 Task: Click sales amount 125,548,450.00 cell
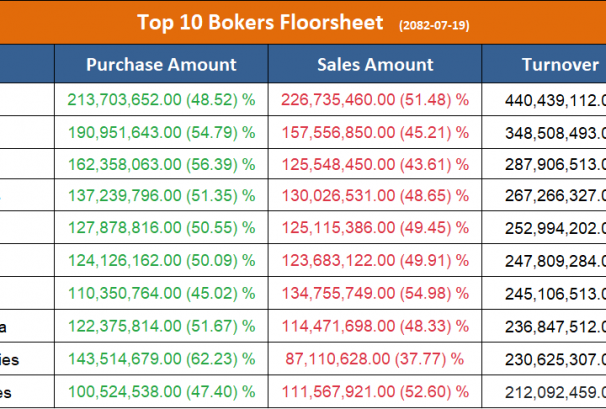[x=375, y=164]
